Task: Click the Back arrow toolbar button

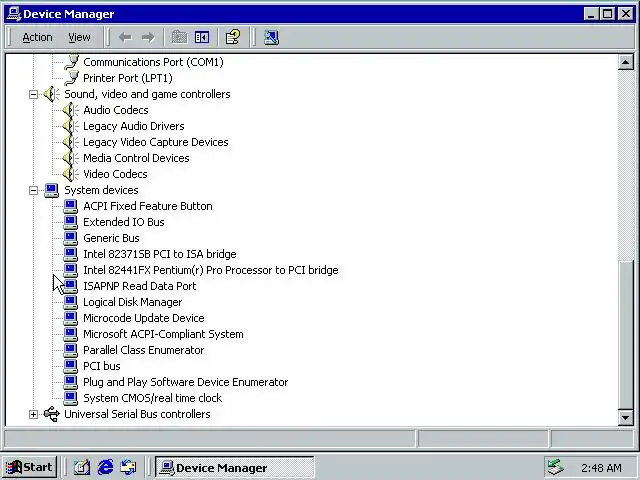Action: [x=125, y=38]
